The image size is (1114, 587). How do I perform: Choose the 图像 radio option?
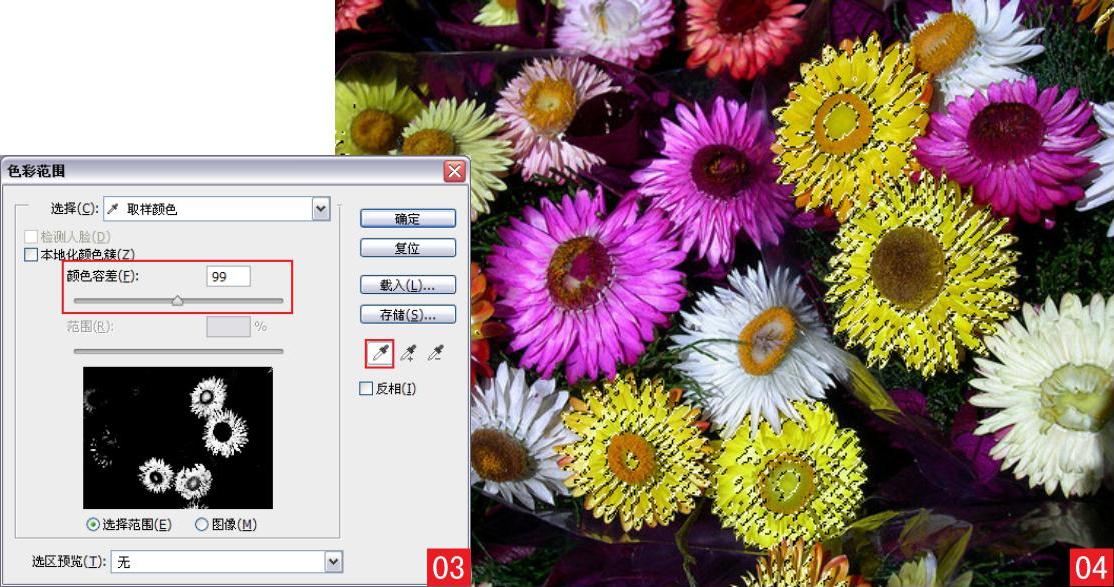tap(201, 524)
